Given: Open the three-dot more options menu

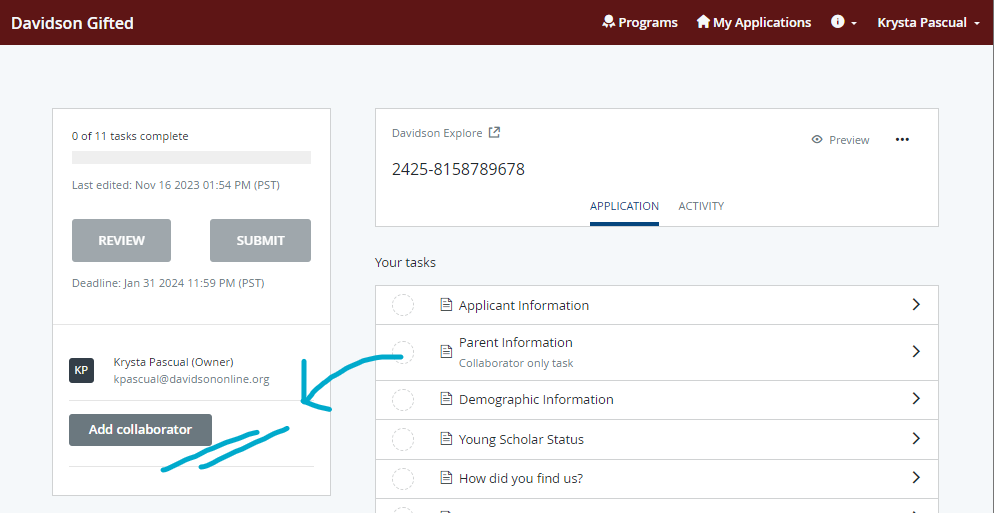Looking at the screenshot, I should (x=902, y=140).
